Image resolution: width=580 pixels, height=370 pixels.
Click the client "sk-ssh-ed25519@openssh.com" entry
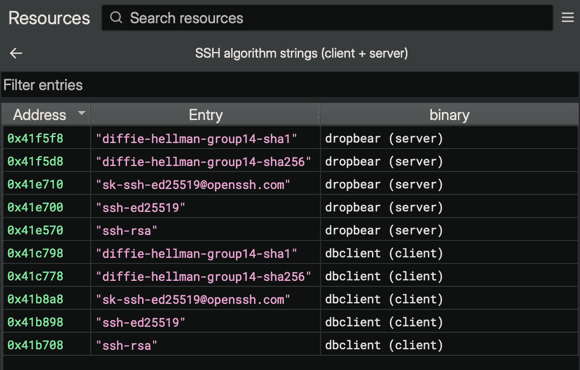(193, 299)
